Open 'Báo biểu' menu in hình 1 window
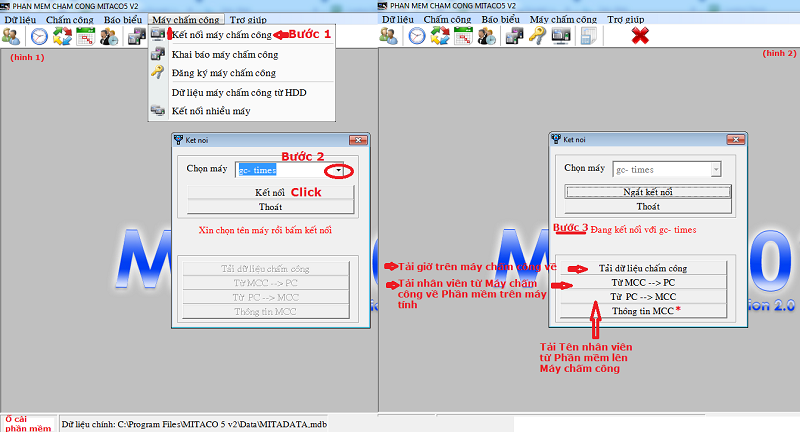Image resolution: width=800 pixels, height=432 pixels. point(122,19)
